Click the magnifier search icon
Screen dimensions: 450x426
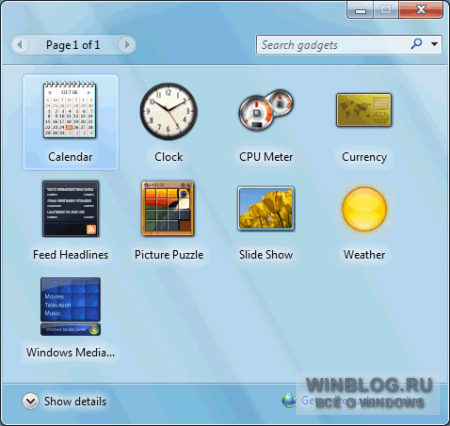(x=417, y=44)
